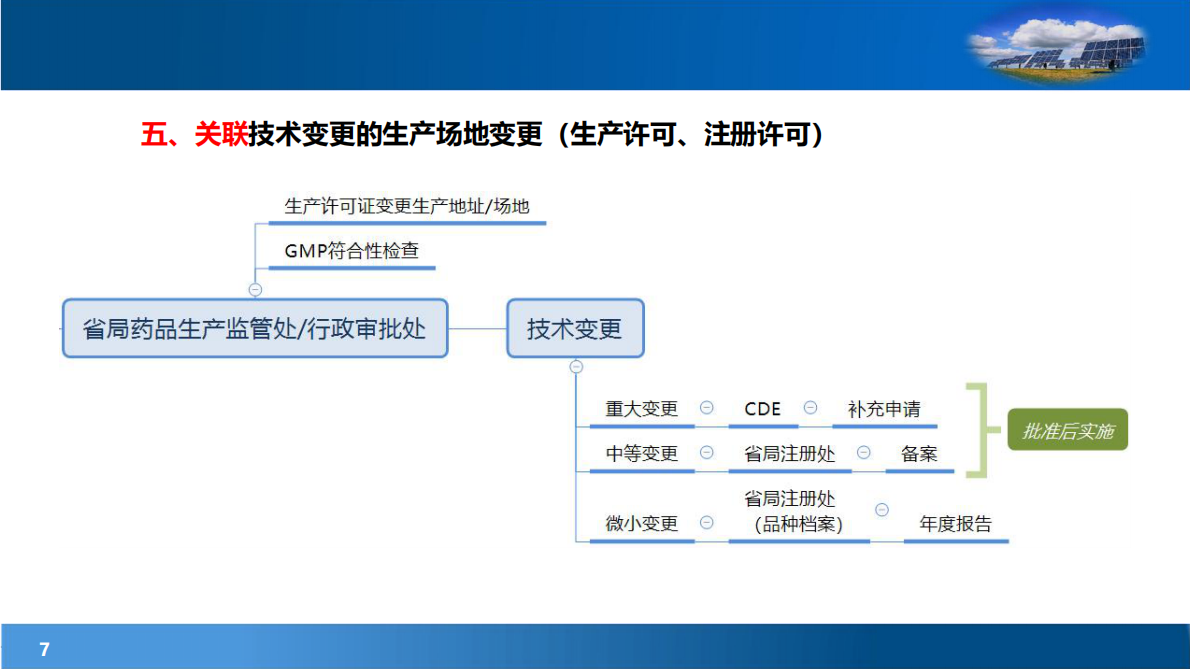Viewport: 1190px width, 669px height.
Task: Select the CDE node
Action: click(x=763, y=409)
